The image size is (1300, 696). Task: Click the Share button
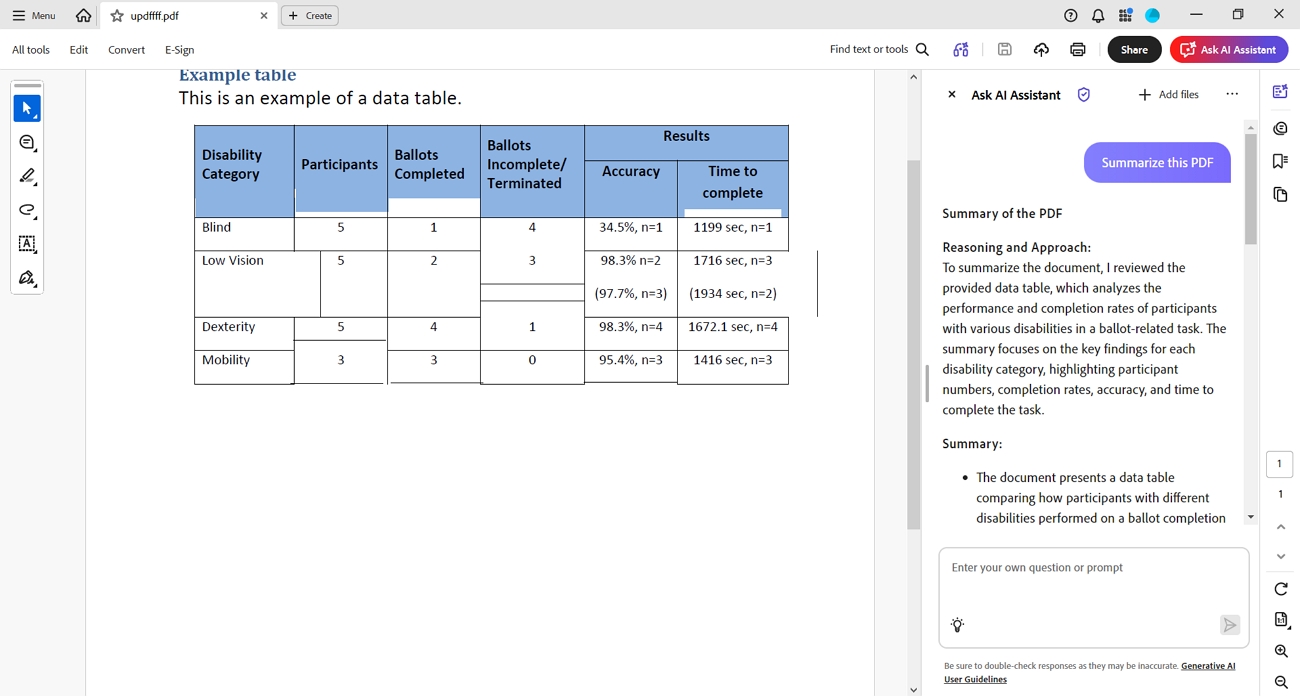[x=1134, y=49]
